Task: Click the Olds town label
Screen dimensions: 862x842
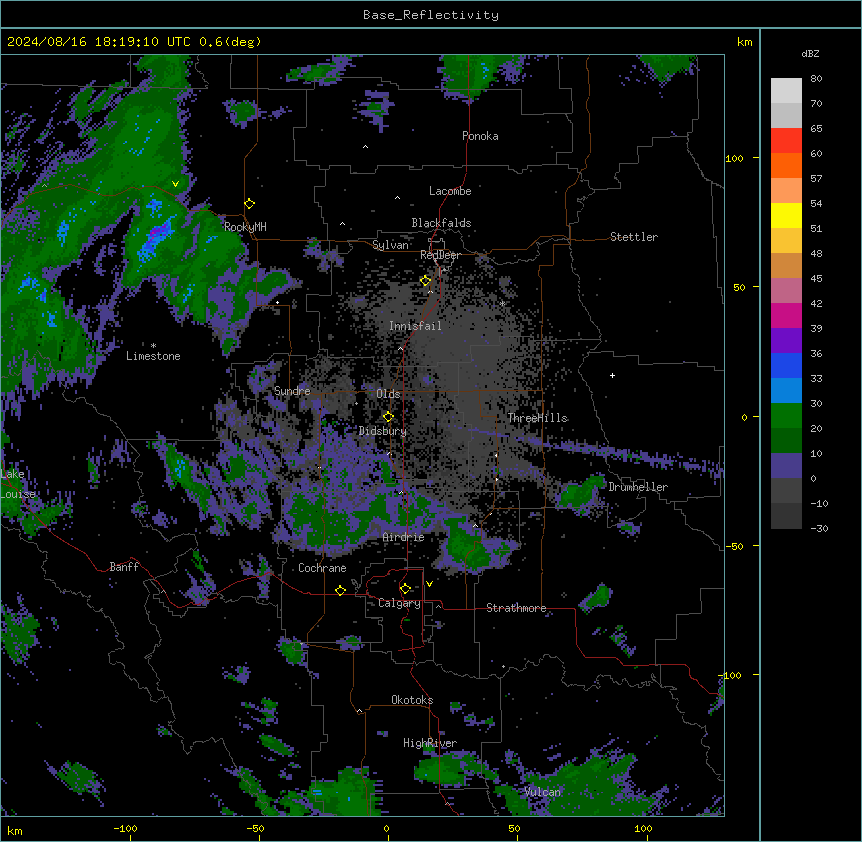Action: point(388,394)
